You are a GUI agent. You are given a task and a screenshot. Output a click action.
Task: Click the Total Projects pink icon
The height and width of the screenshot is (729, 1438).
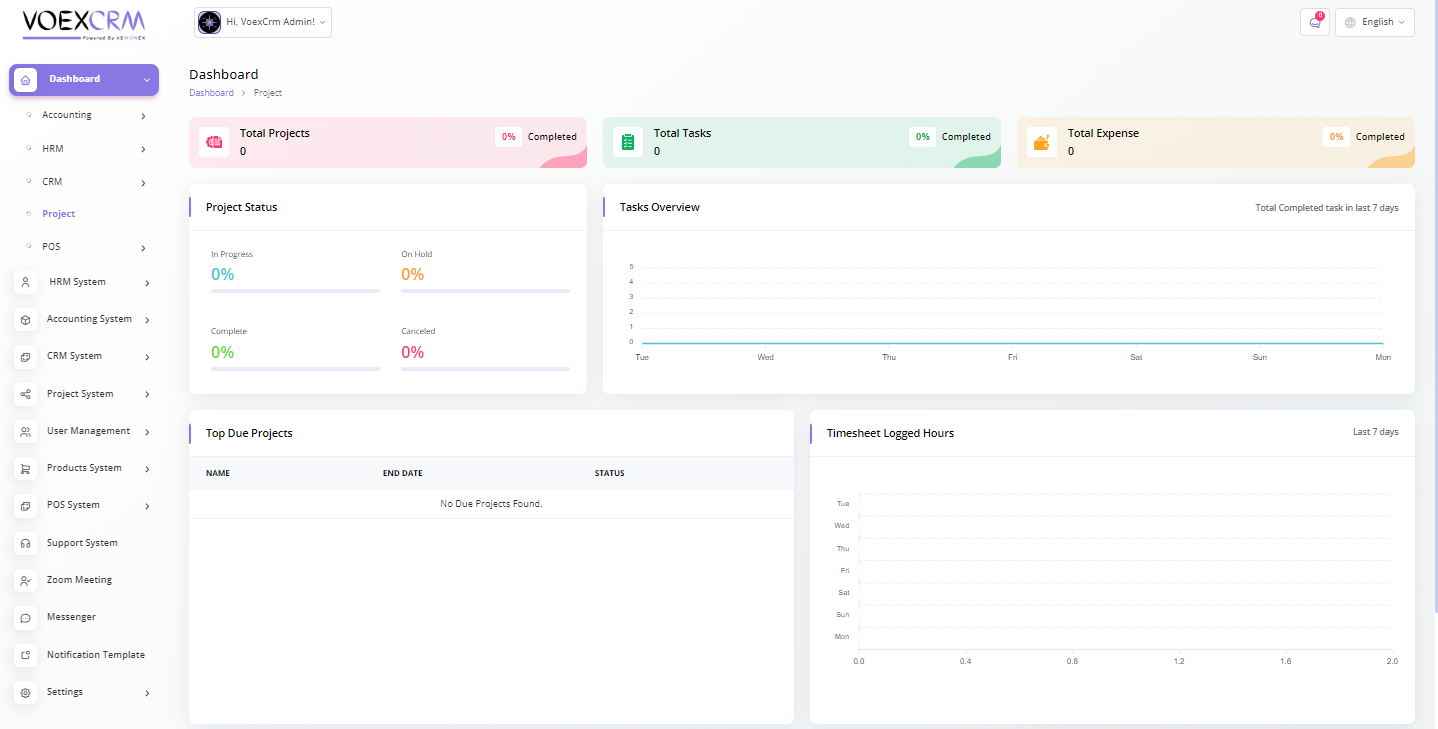214,142
